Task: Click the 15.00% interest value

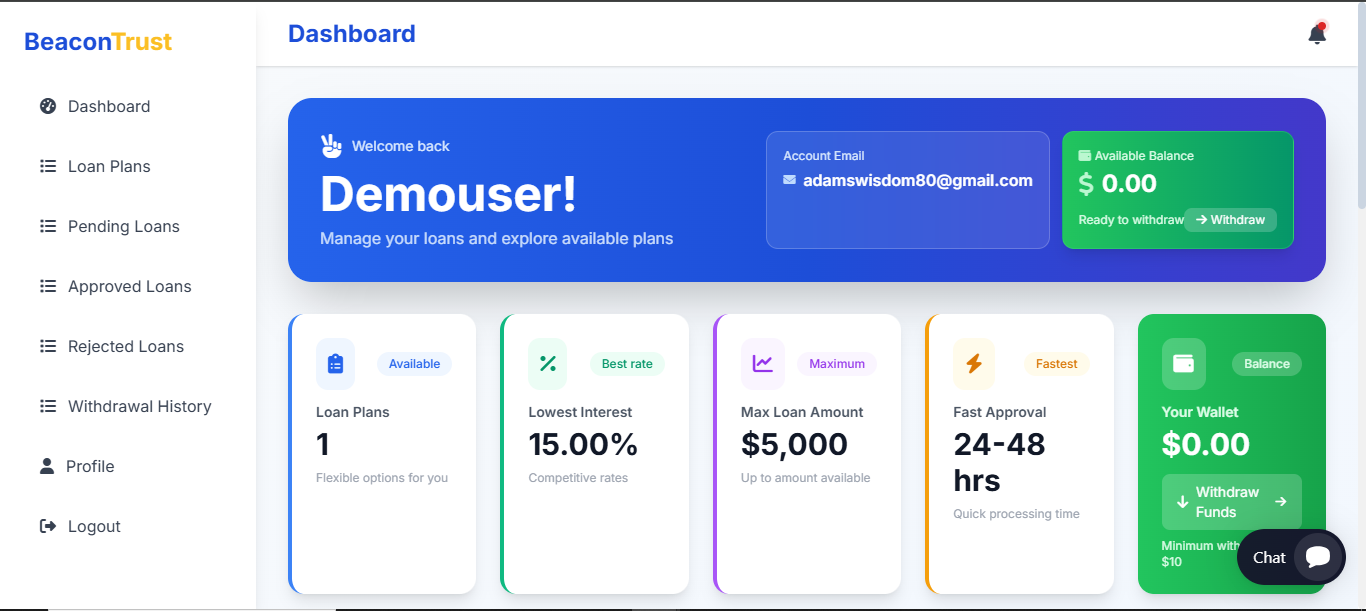Action: tap(583, 444)
